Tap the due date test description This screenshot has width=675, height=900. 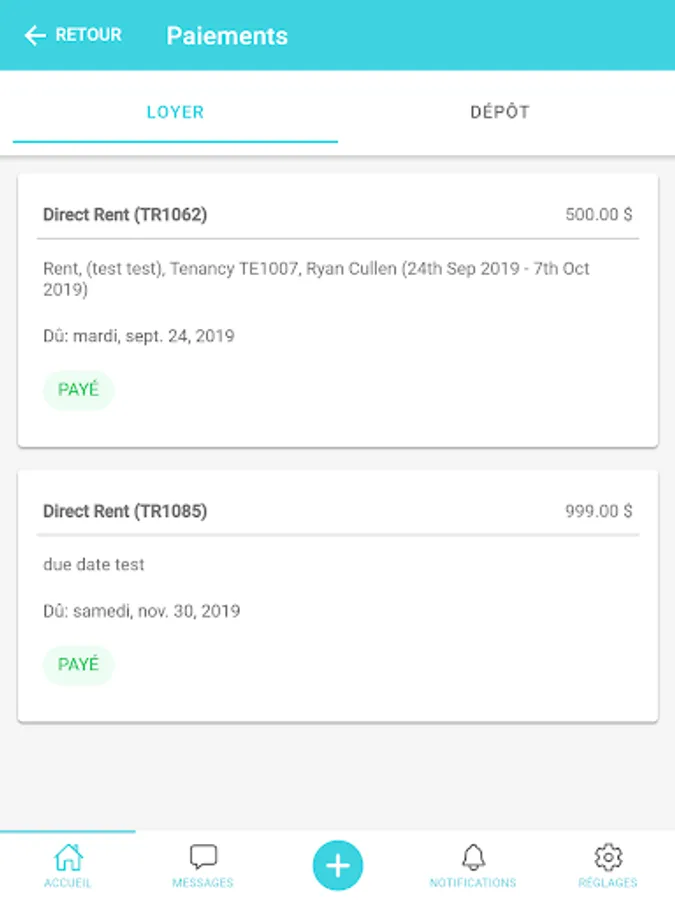click(x=94, y=565)
